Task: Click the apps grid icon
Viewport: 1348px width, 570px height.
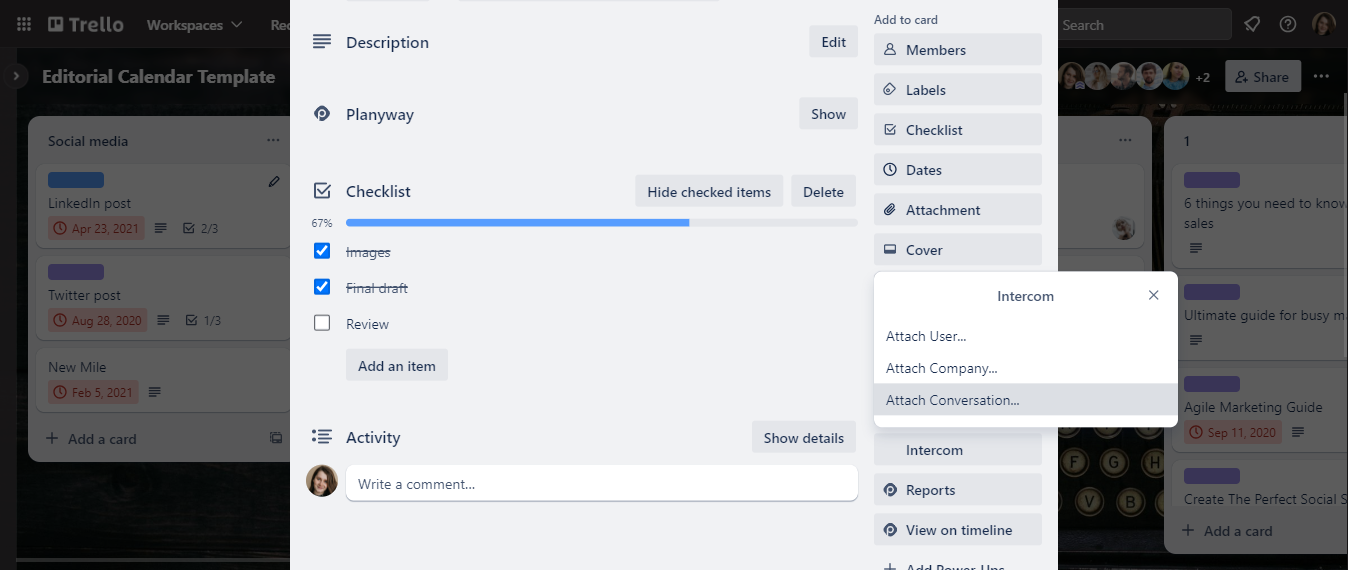Action: click(24, 24)
